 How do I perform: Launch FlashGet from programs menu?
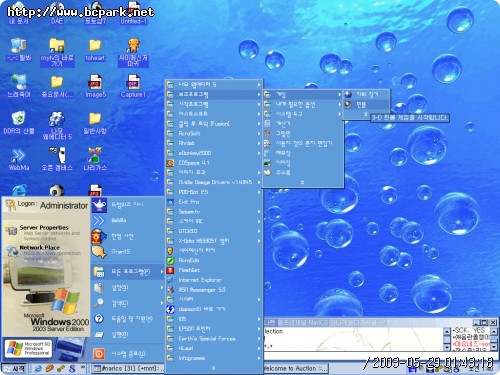(213, 270)
